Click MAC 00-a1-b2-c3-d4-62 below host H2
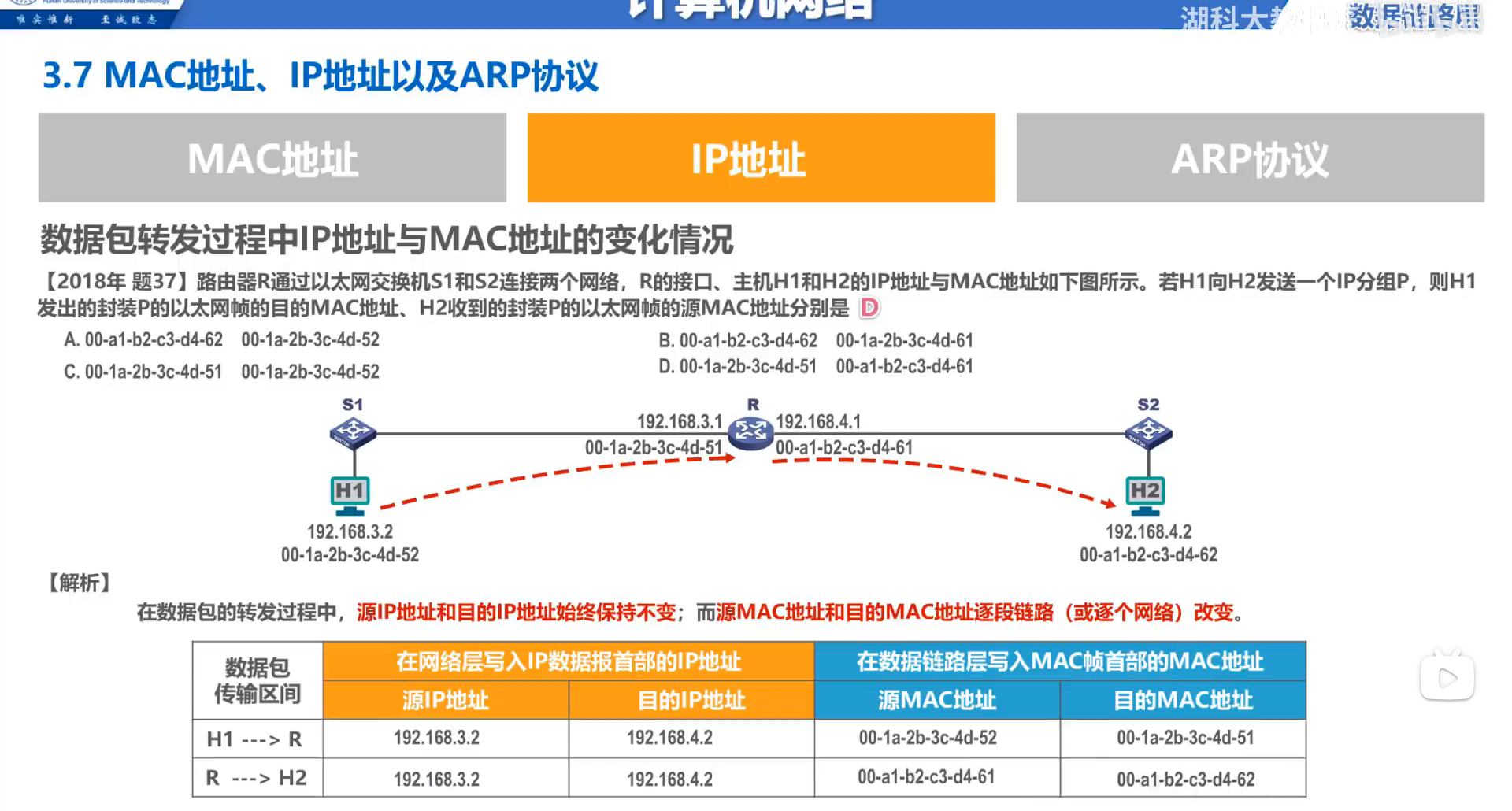Screen dimensions: 1512x811 [x=1148, y=555]
